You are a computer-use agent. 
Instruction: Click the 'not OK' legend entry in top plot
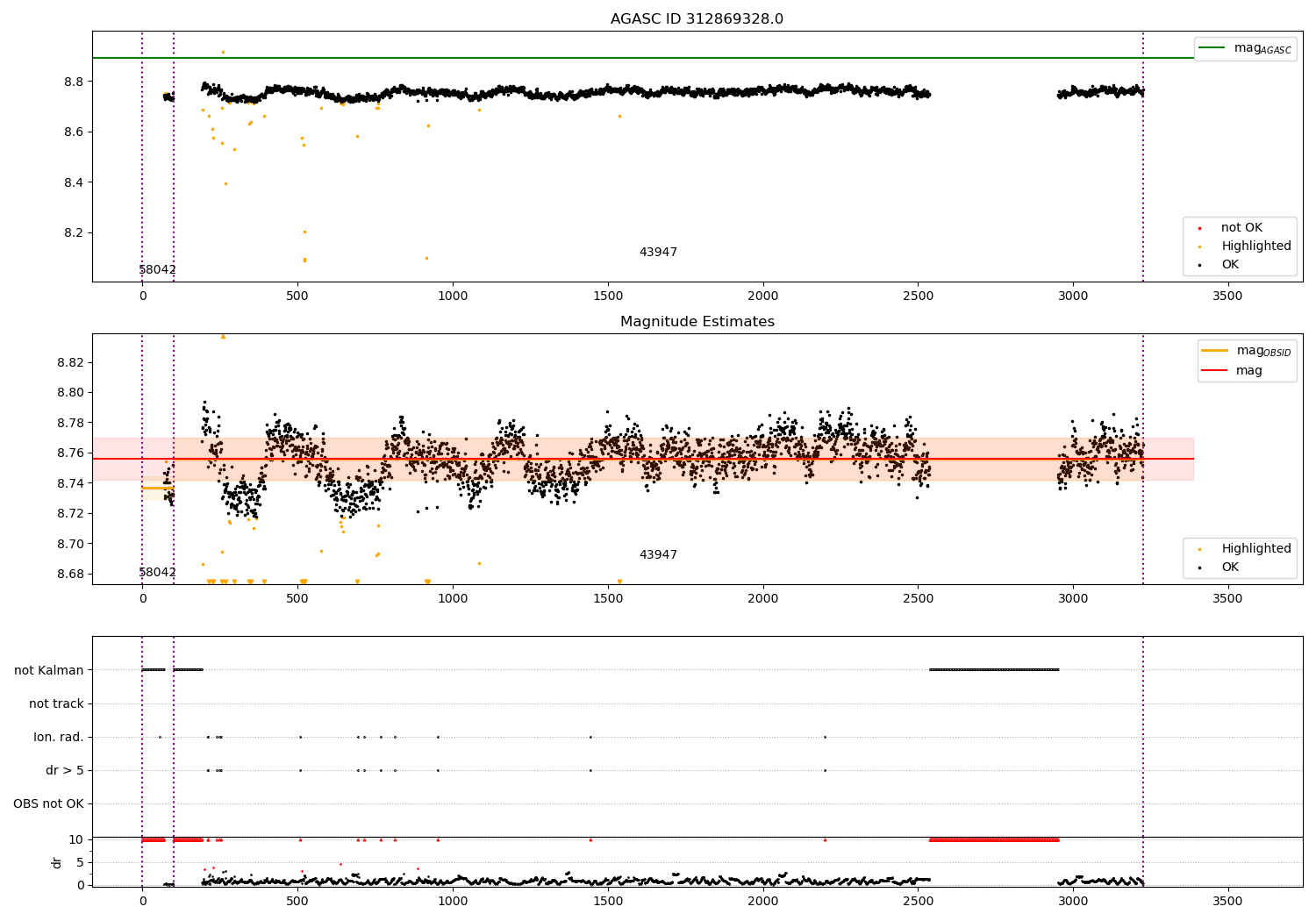tap(1241, 227)
